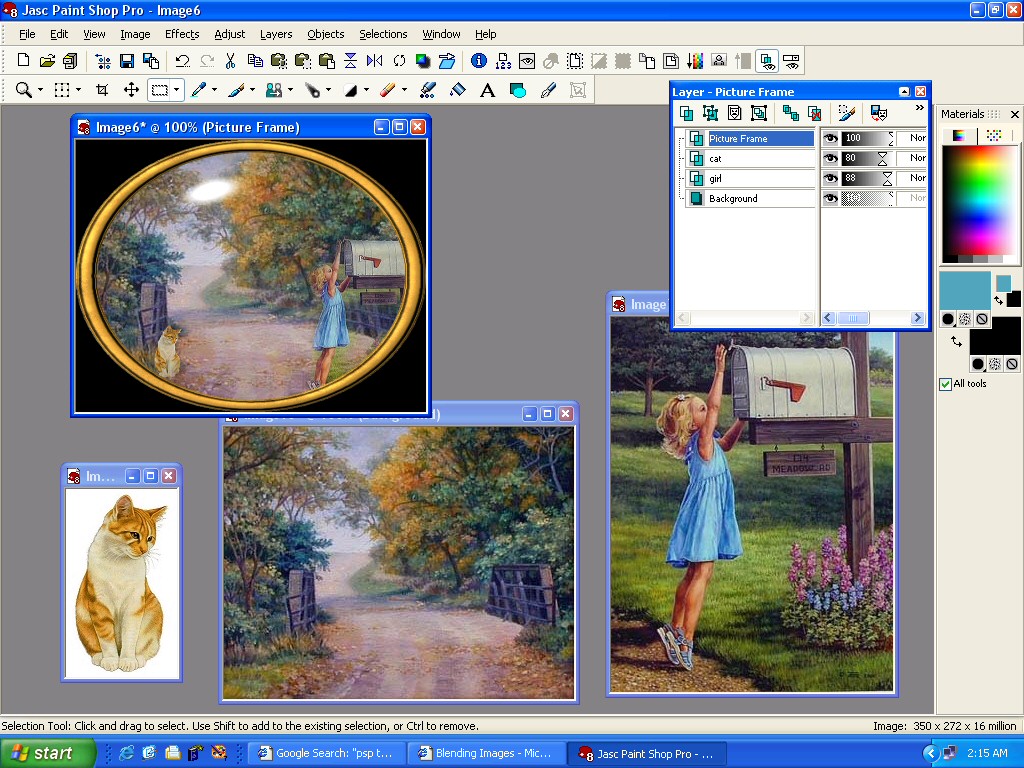
Task: Open the Selections menu
Action: coord(383,34)
